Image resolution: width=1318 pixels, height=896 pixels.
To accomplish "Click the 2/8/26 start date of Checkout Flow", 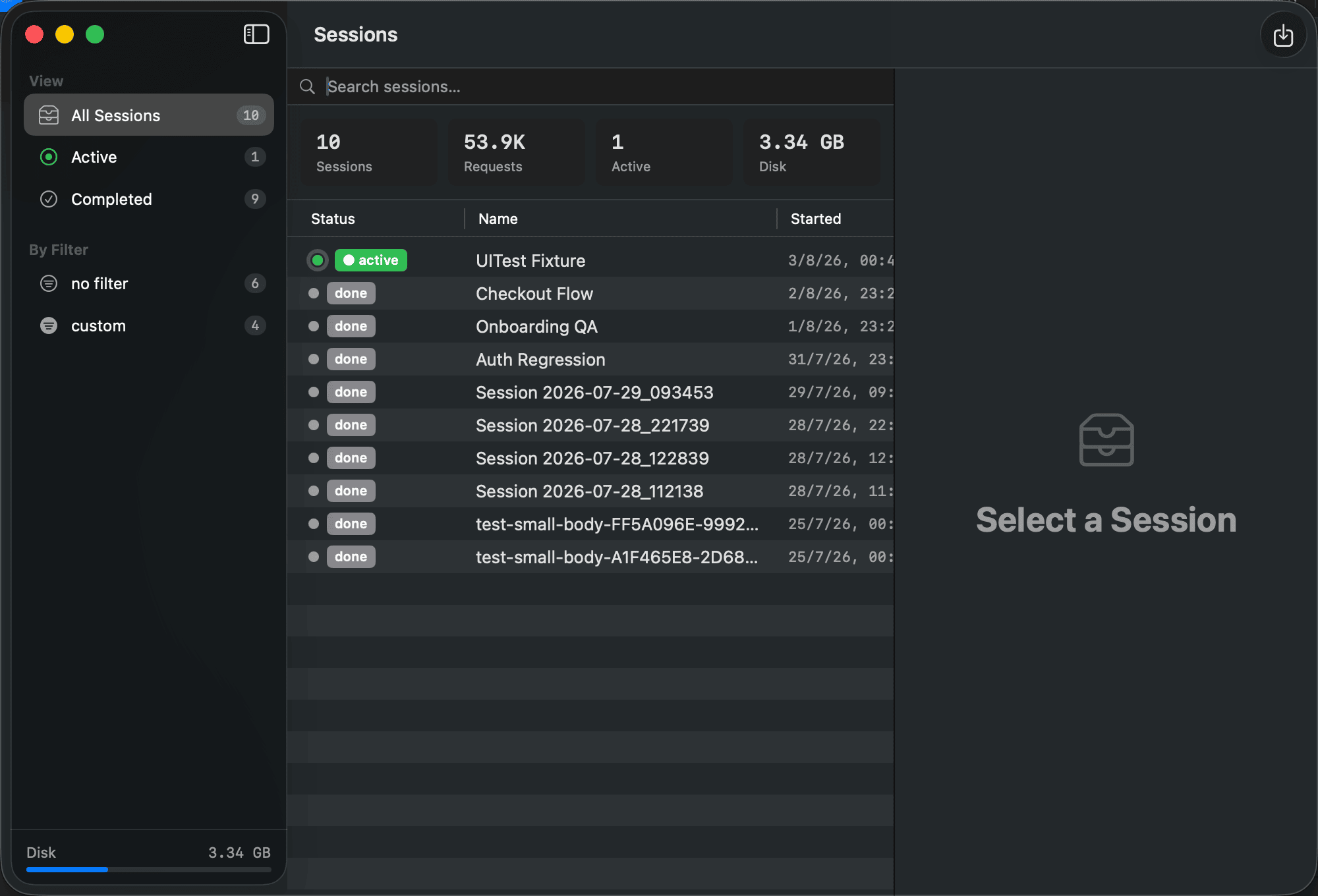I will (841, 293).
